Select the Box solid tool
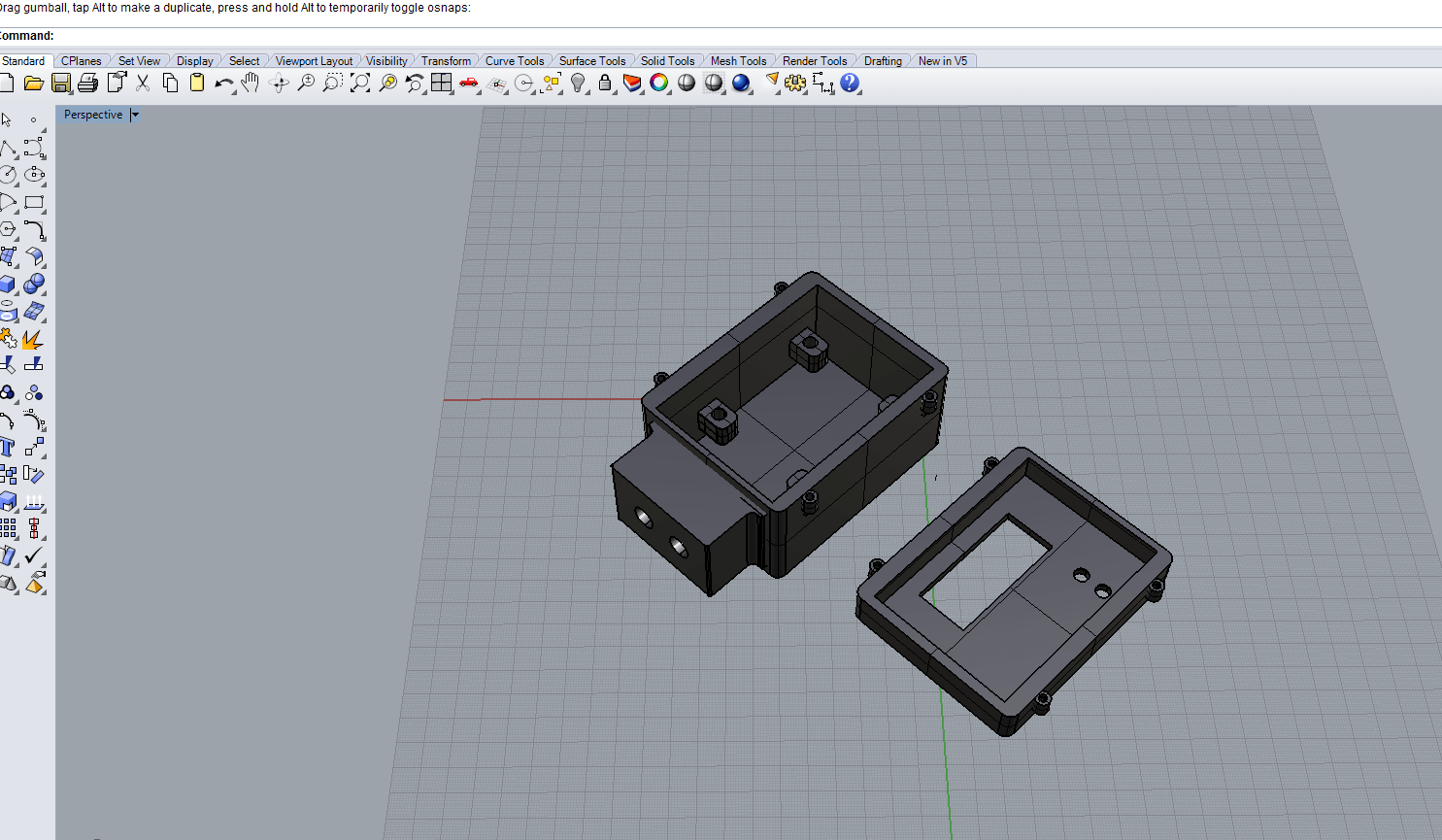This screenshot has height=840, width=1442. tap(8, 285)
